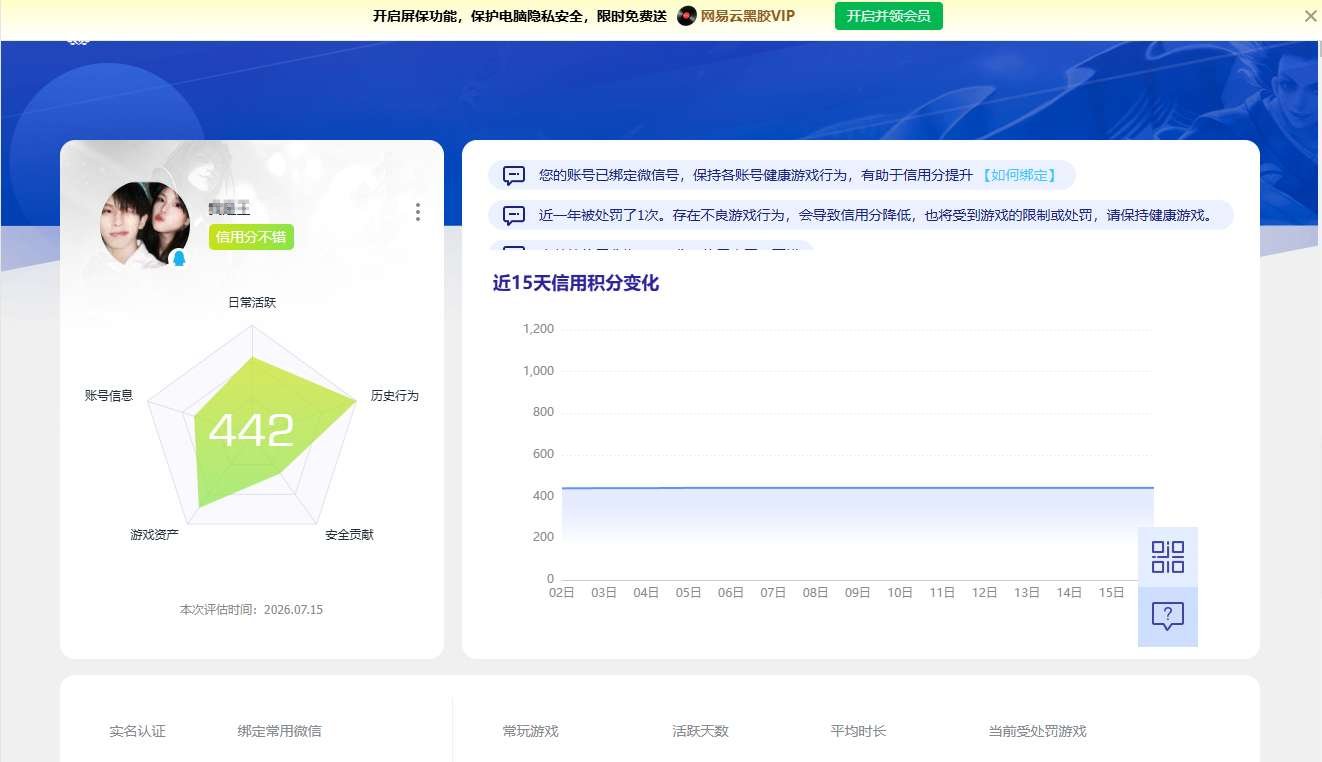Click the 实名认证 label
1322x762 pixels.
pos(137,731)
